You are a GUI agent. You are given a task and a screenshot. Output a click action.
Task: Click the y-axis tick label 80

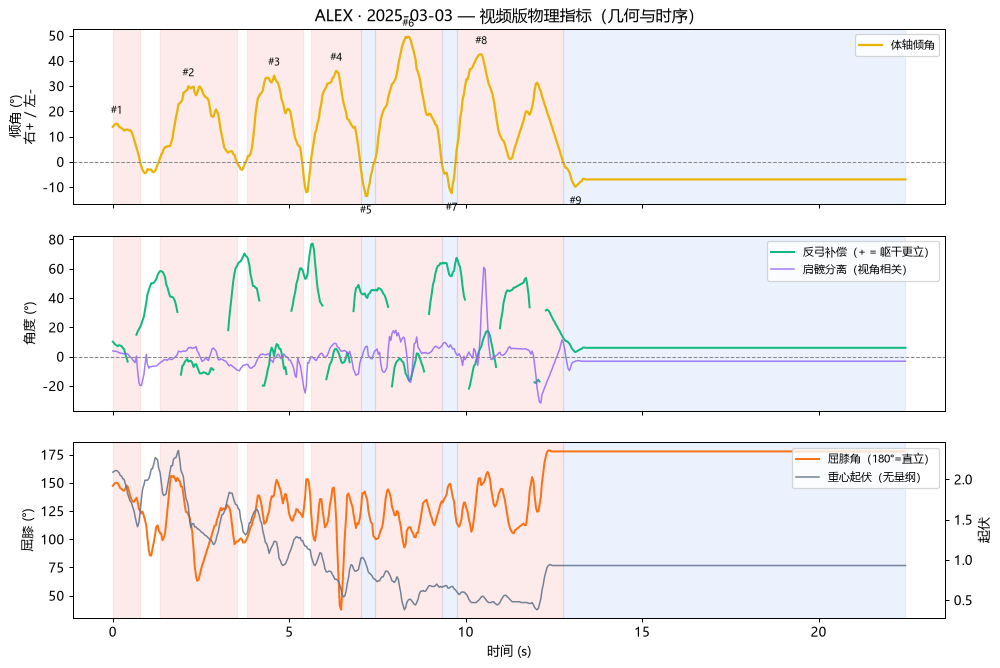pos(57,240)
